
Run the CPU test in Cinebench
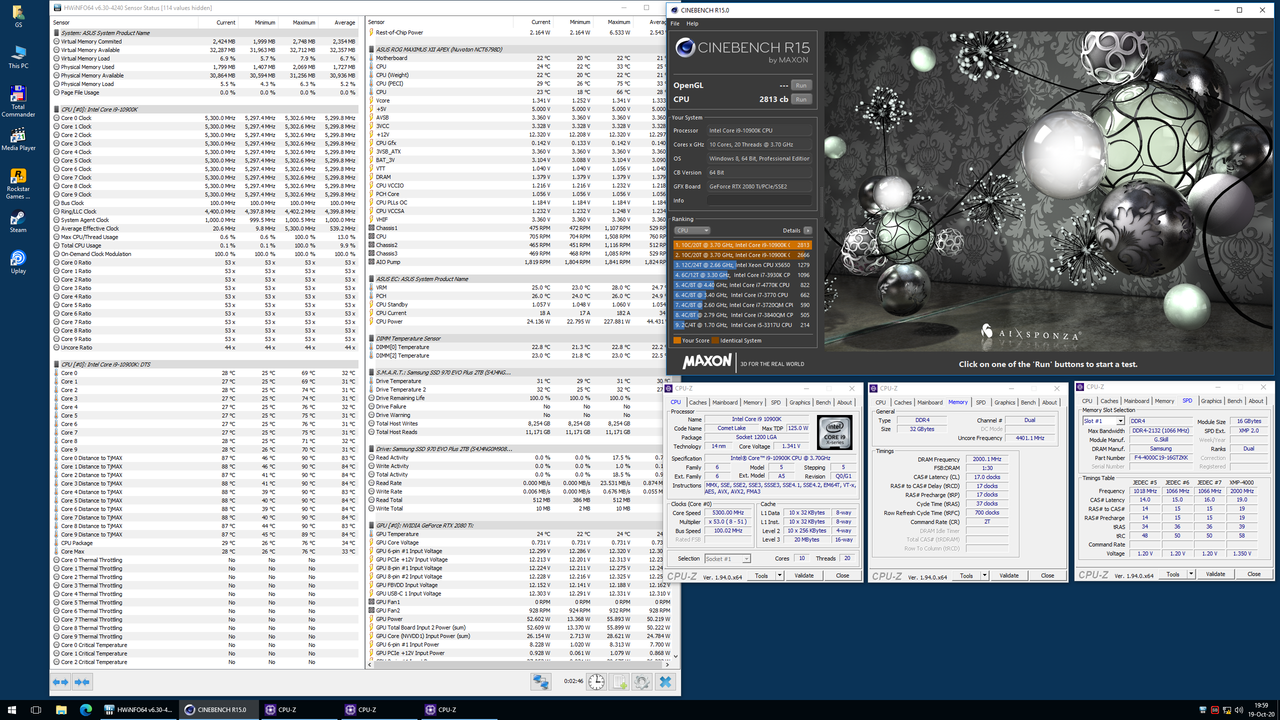(x=801, y=99)
